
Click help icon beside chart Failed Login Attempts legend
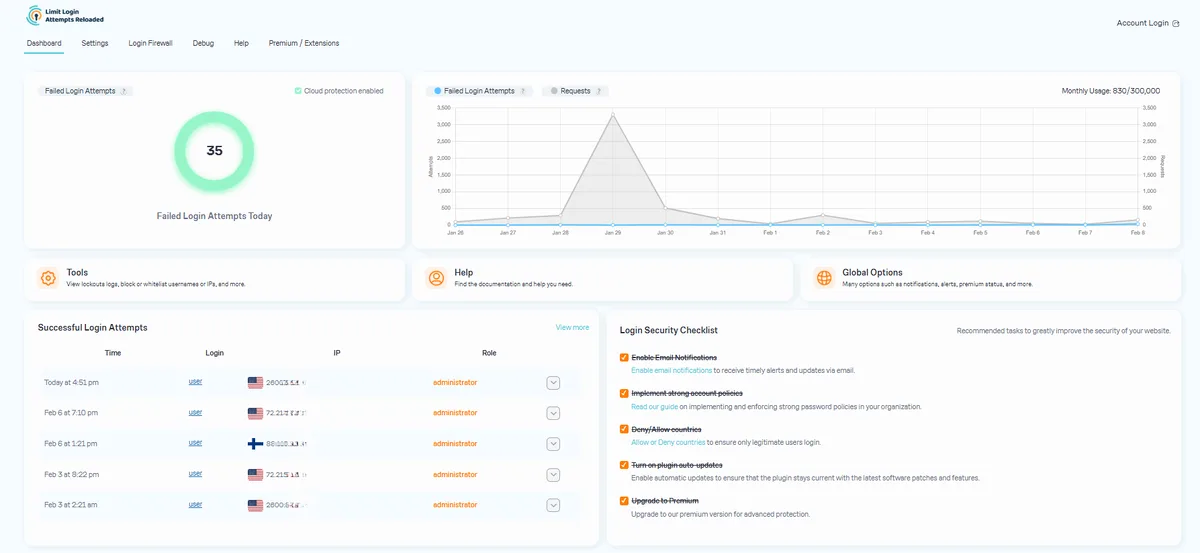tap(523, 91)
